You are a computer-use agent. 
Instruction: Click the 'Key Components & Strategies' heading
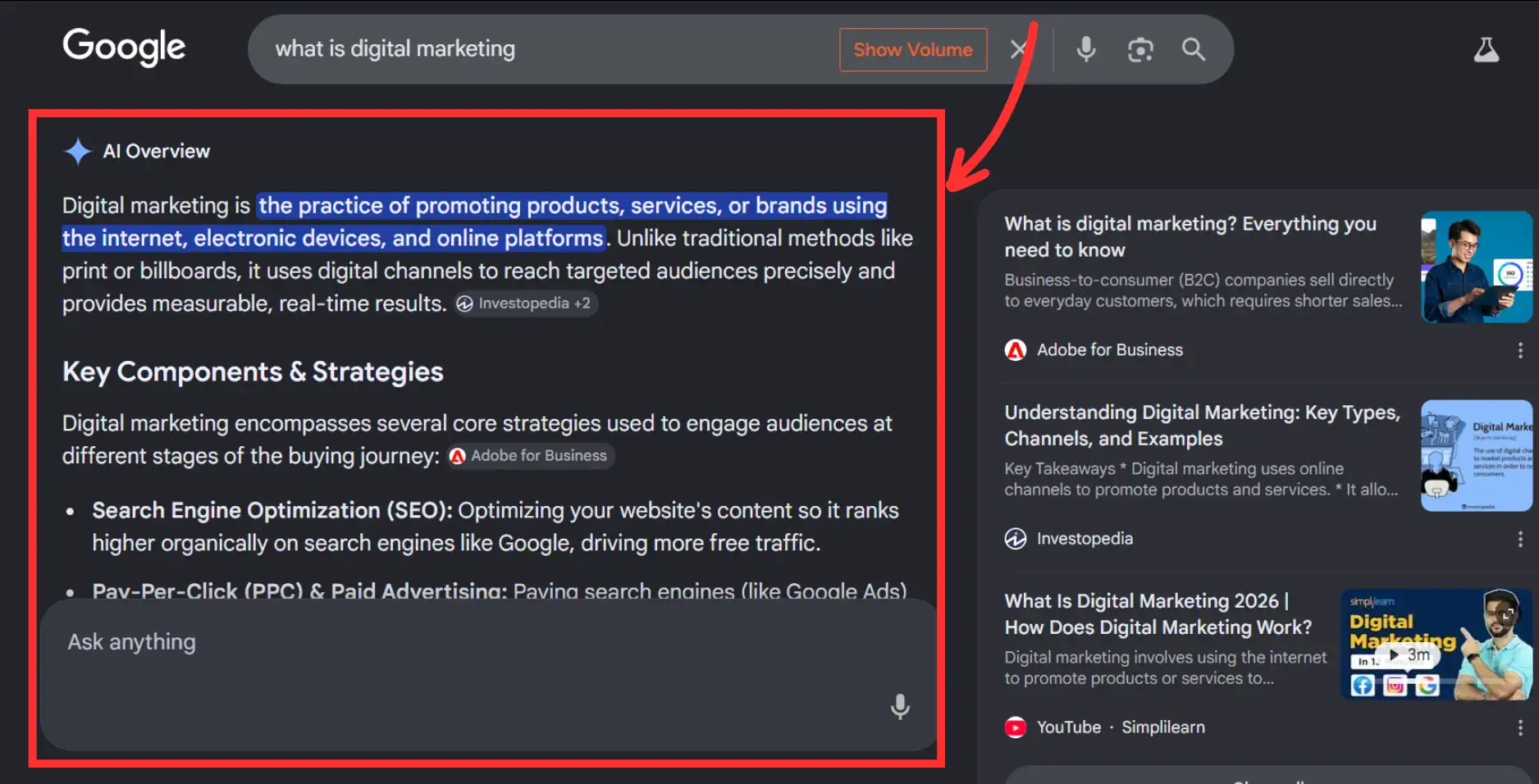(253, 371)
